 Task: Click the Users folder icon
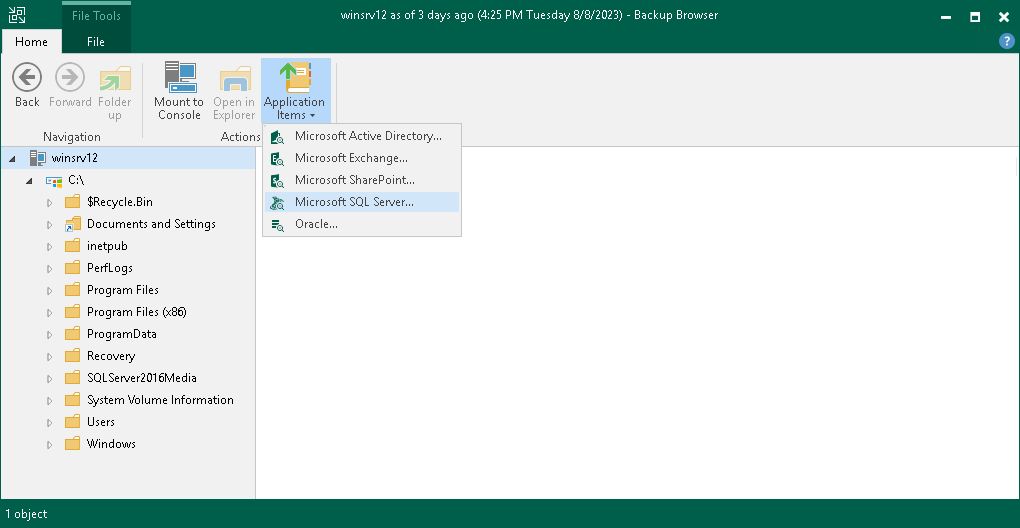click(73, 422)
